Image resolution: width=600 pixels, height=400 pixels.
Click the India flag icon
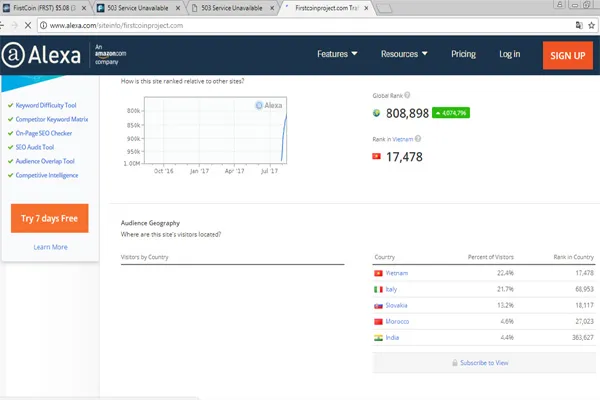tap(378, 338)
